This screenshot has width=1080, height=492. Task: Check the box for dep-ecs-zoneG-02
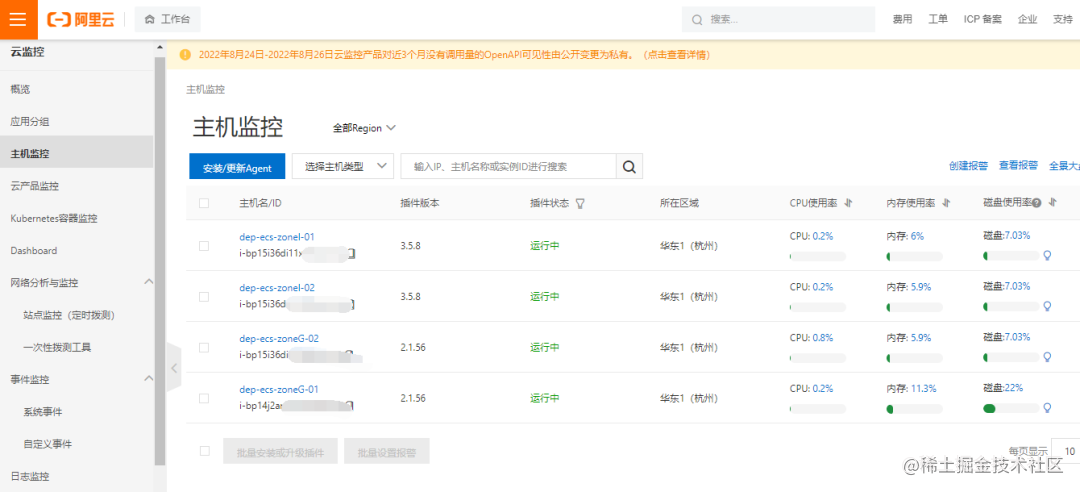coord(204,348)
